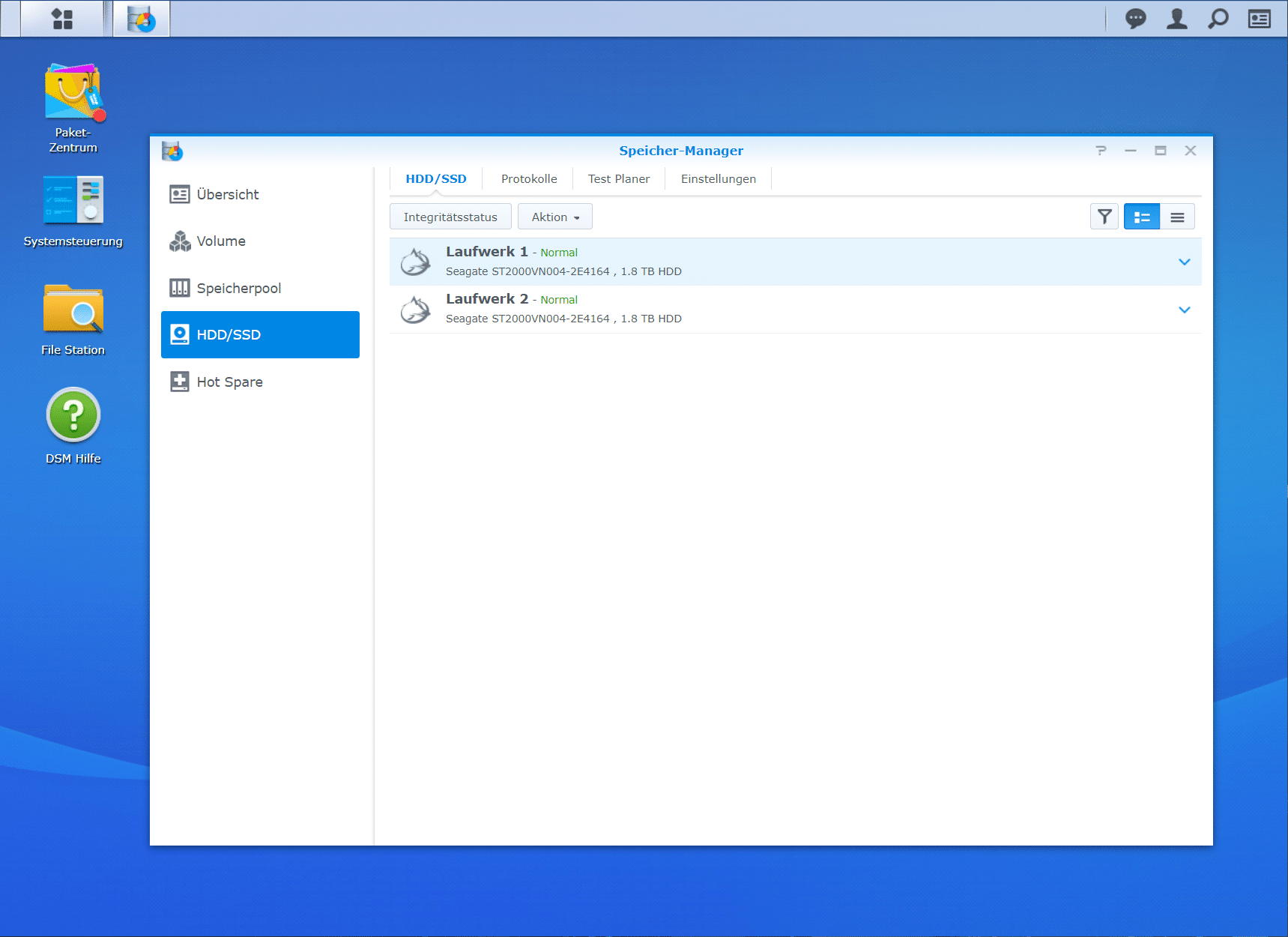Switch to compact list view

(x=1177, y=217)
